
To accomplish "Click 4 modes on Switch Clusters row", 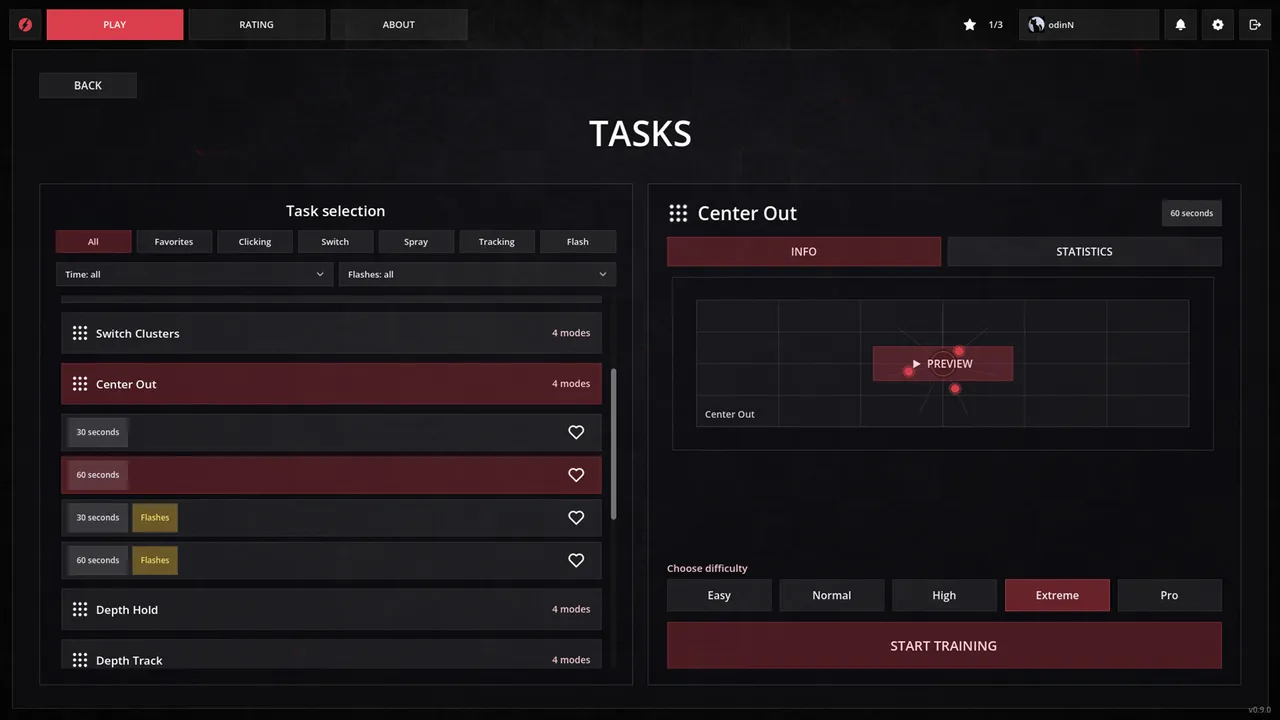I will [x=571, y=333].
